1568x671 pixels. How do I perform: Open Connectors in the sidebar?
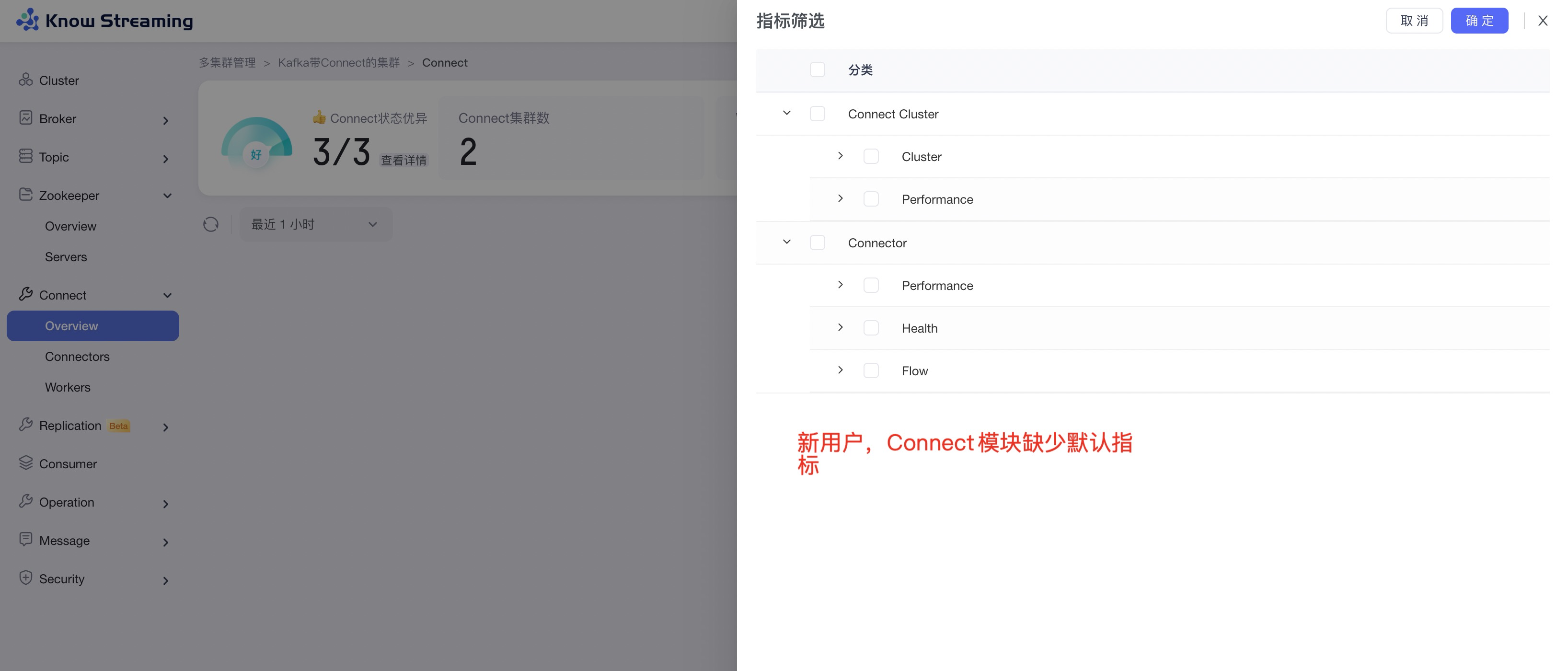(x=77, y=357)
